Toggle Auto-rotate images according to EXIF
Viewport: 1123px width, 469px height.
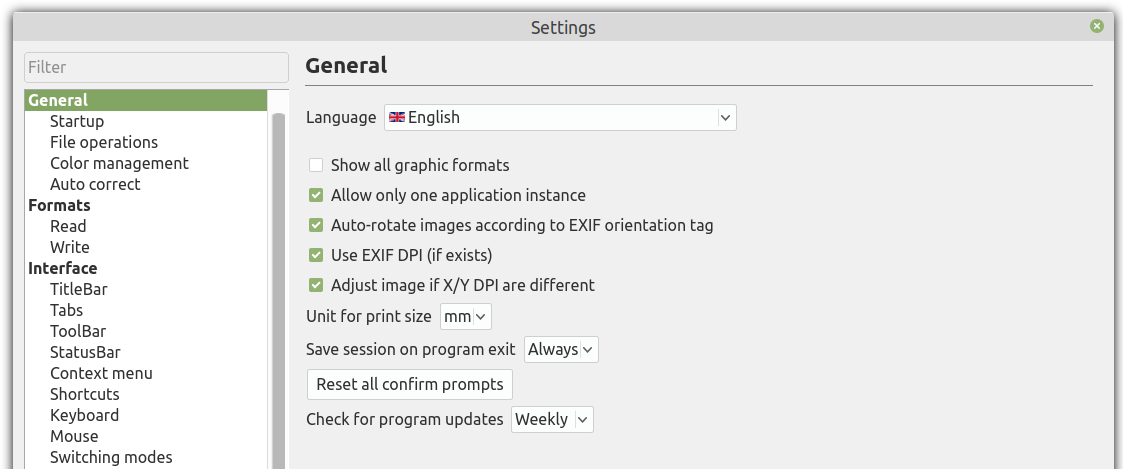[316, 226]
